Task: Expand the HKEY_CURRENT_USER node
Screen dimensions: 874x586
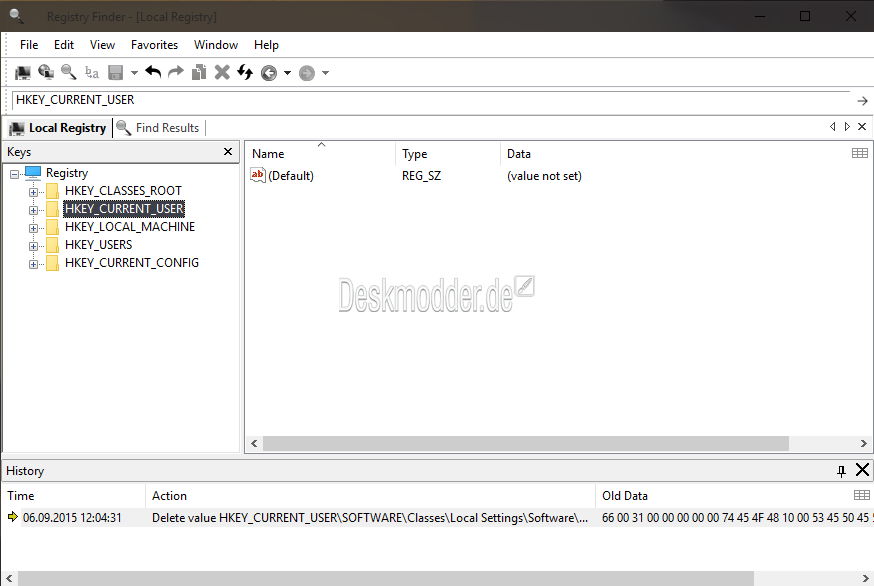Action: [33, 210]
